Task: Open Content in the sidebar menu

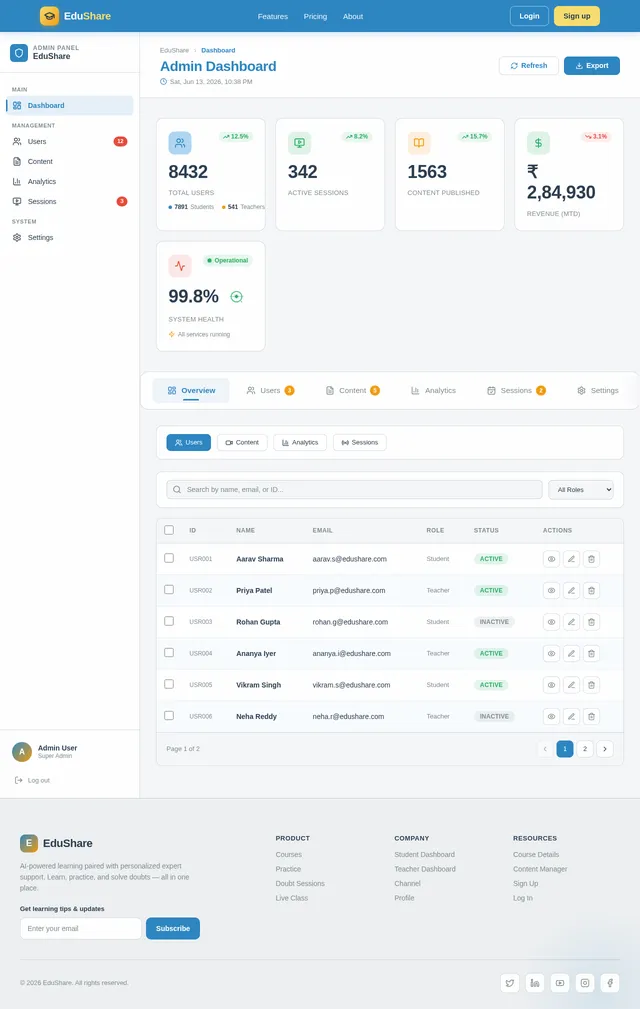Action: (69, 162)
